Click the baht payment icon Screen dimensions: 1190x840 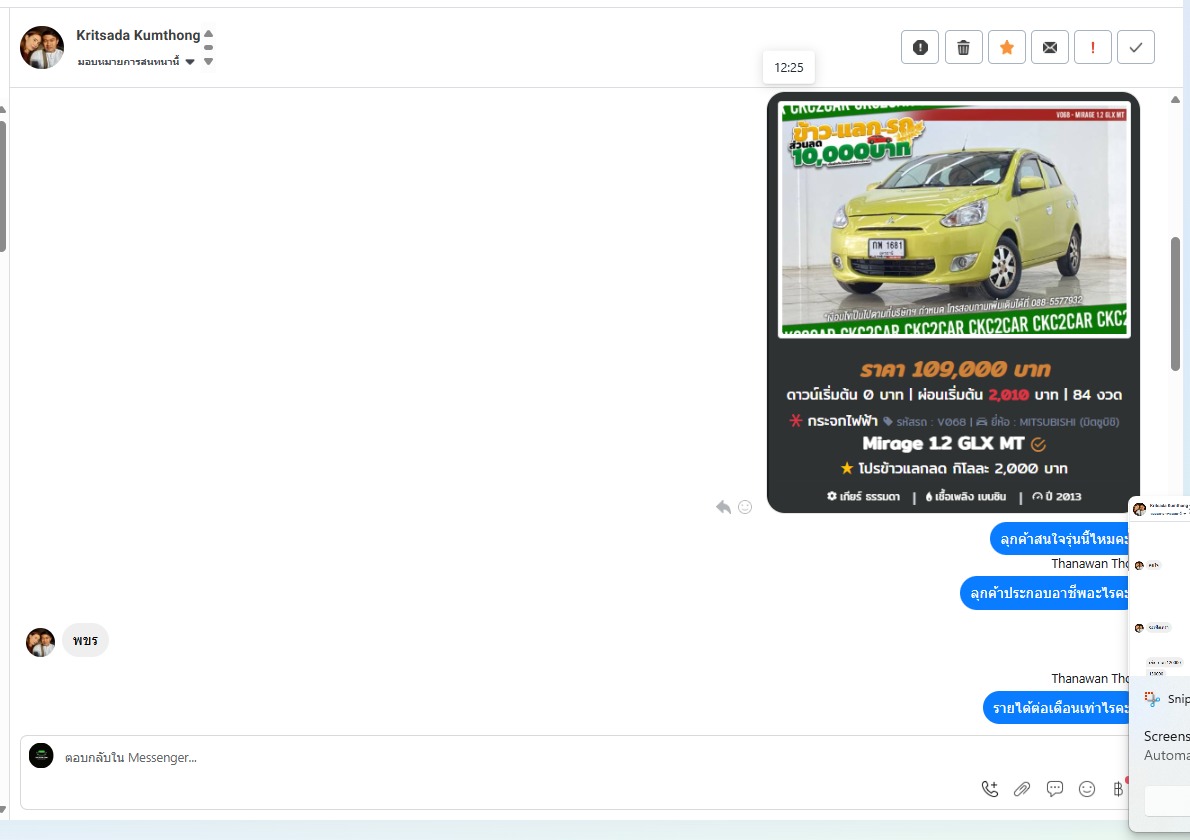tap(1118, 789)
